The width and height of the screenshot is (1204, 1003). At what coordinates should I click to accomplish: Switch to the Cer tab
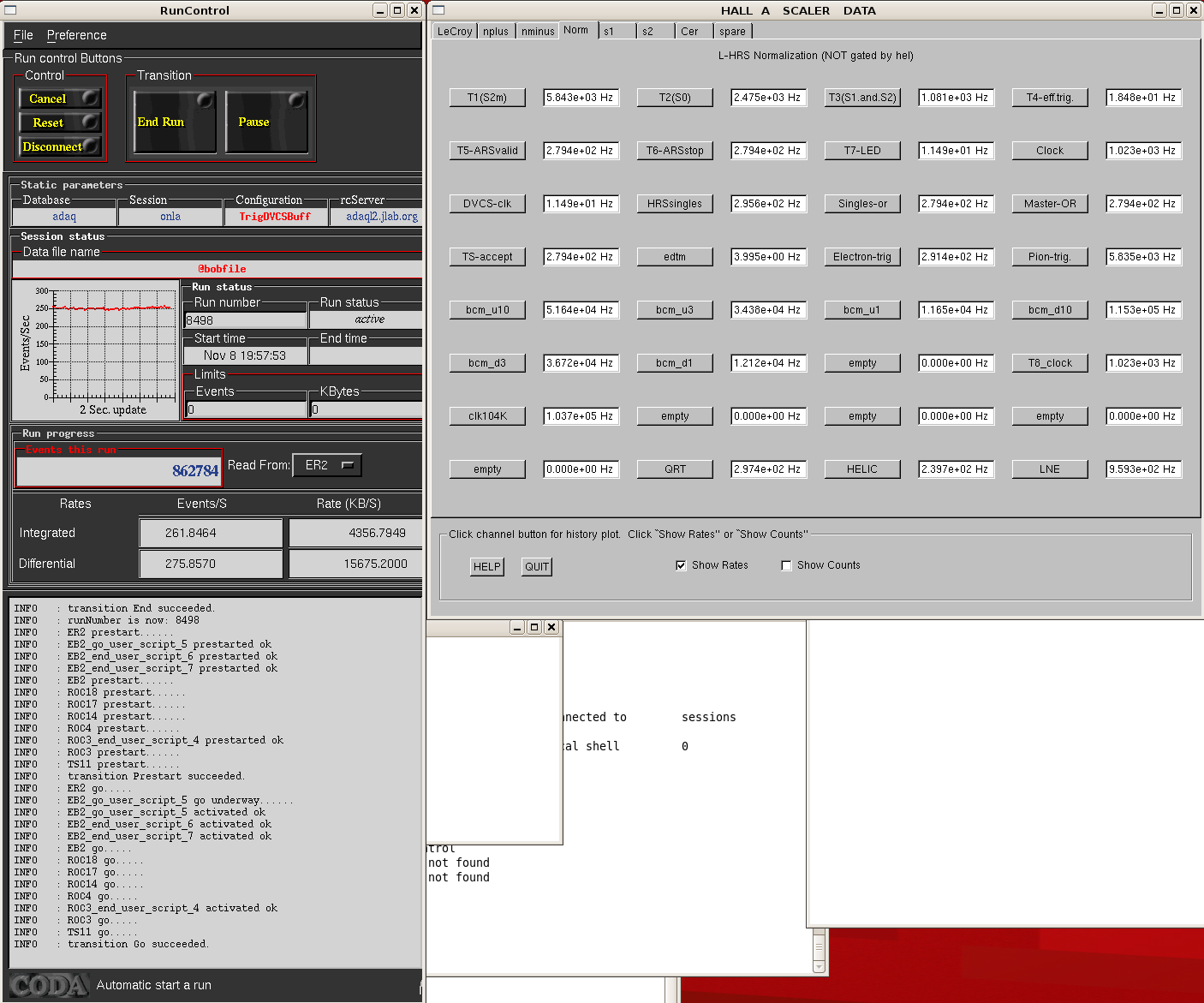click(694, 31)
